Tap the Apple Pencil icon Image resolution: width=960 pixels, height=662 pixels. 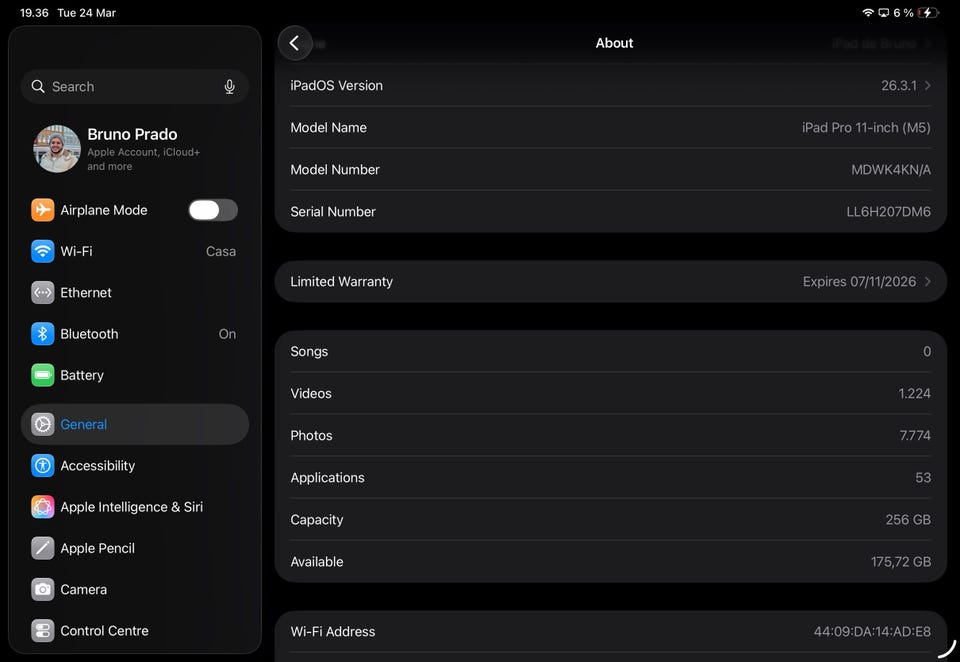(x=43, y=548)
